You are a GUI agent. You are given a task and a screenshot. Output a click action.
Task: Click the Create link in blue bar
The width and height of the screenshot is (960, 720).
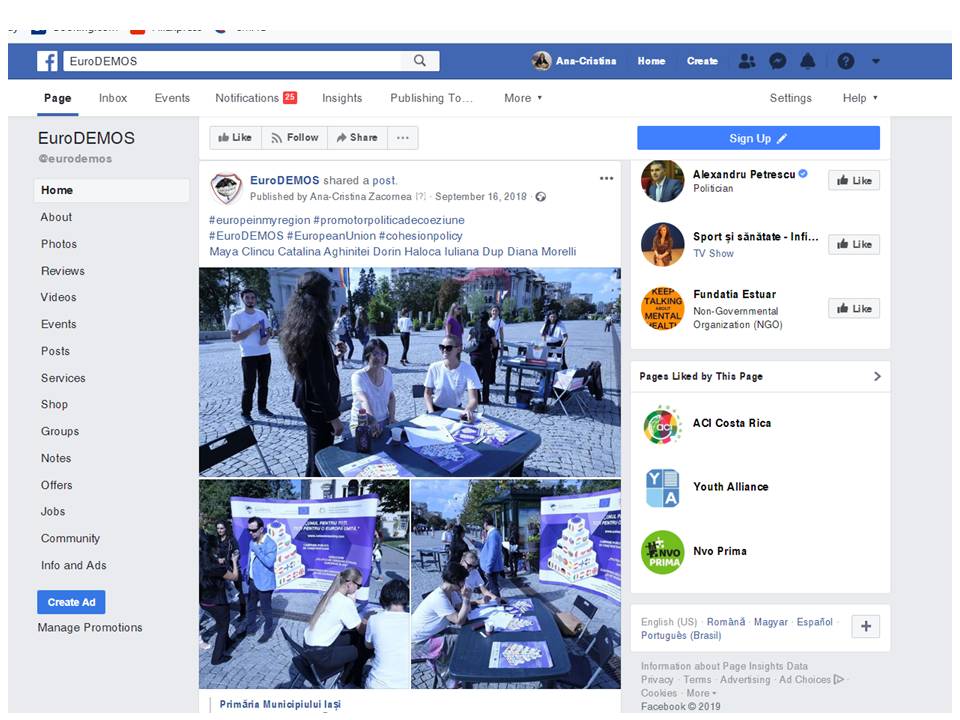[x=702, y=61]
